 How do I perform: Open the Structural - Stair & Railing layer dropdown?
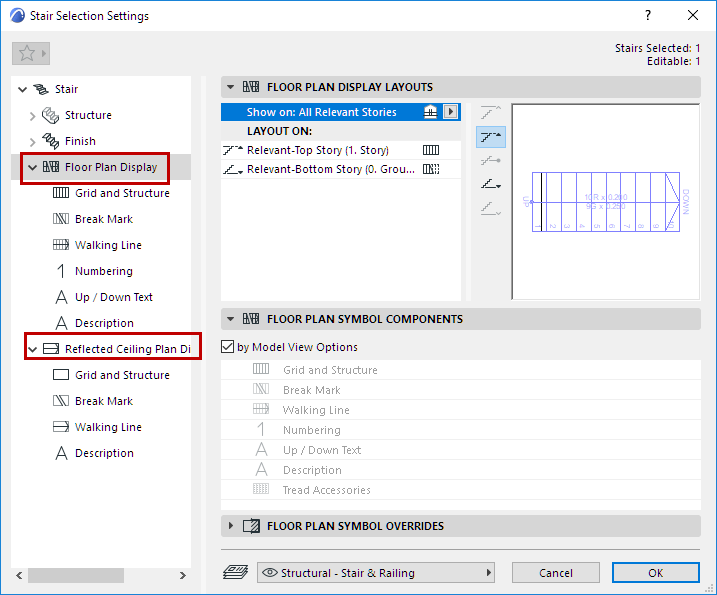[x=376, y=573]
